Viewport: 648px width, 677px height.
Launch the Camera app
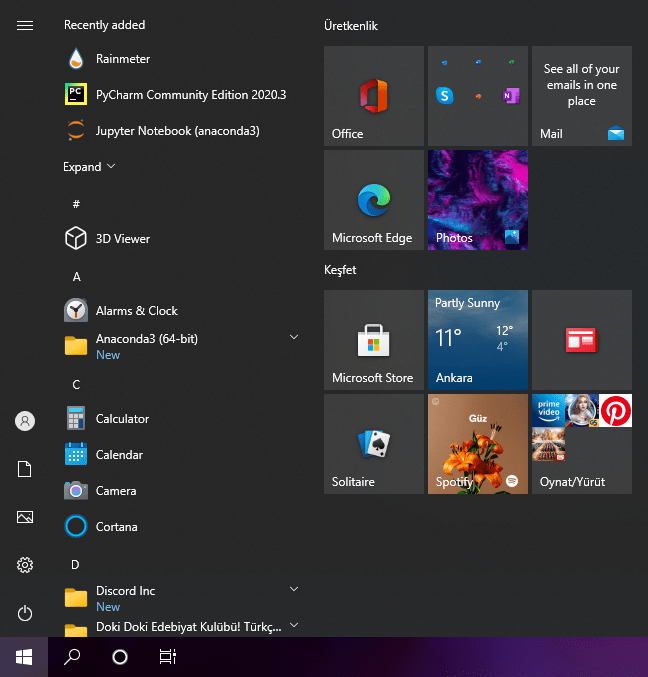[179, 490]
